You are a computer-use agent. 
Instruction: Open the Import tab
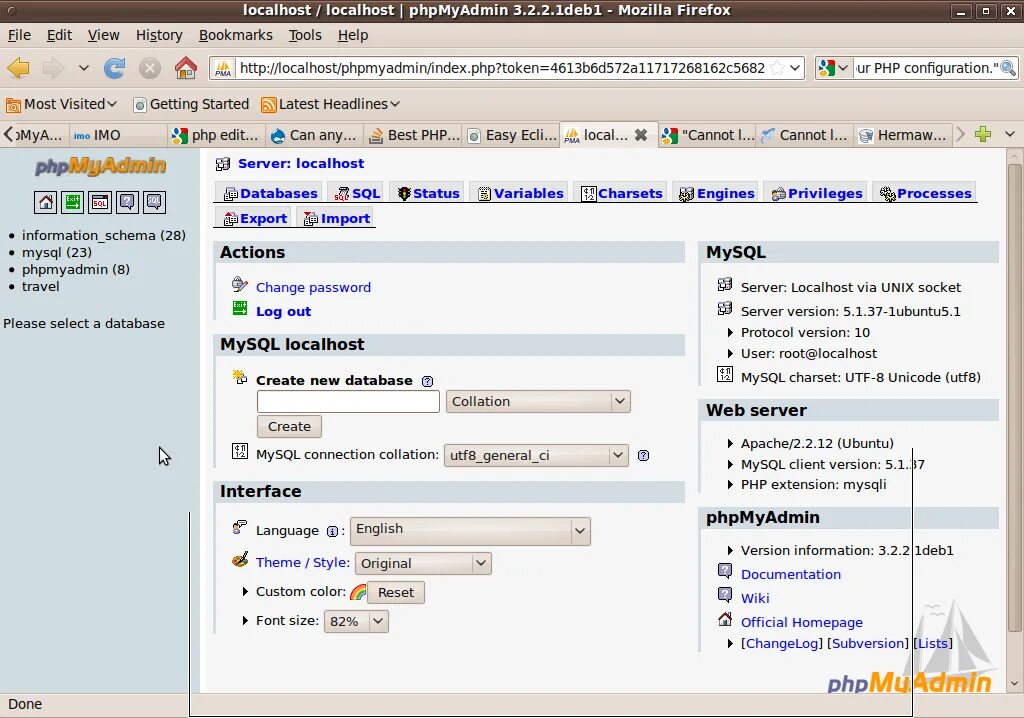(x=337, y=219)
